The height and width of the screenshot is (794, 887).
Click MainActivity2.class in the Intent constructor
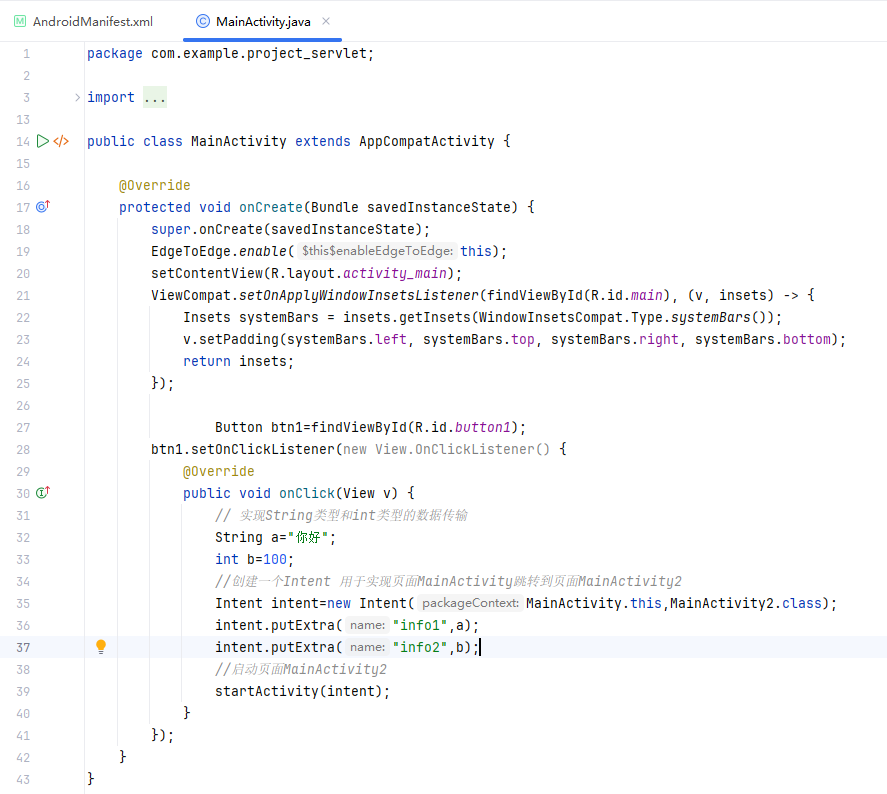[746, 603]
